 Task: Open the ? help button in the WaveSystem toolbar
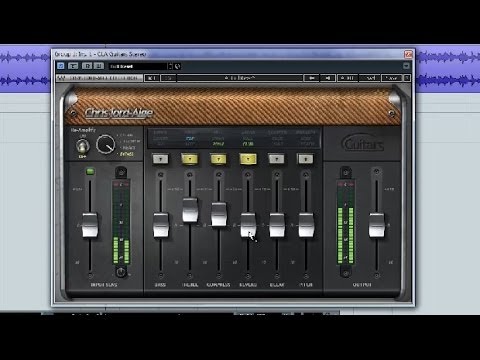click(407, 78)
